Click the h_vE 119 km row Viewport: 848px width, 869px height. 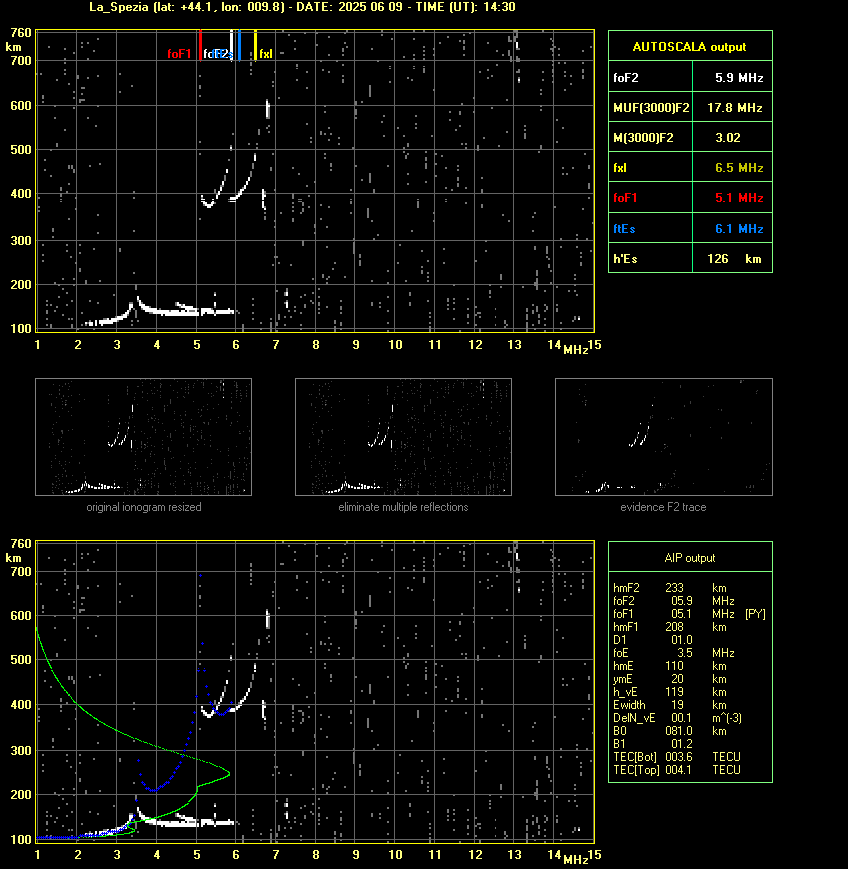(x=670, y=692)
